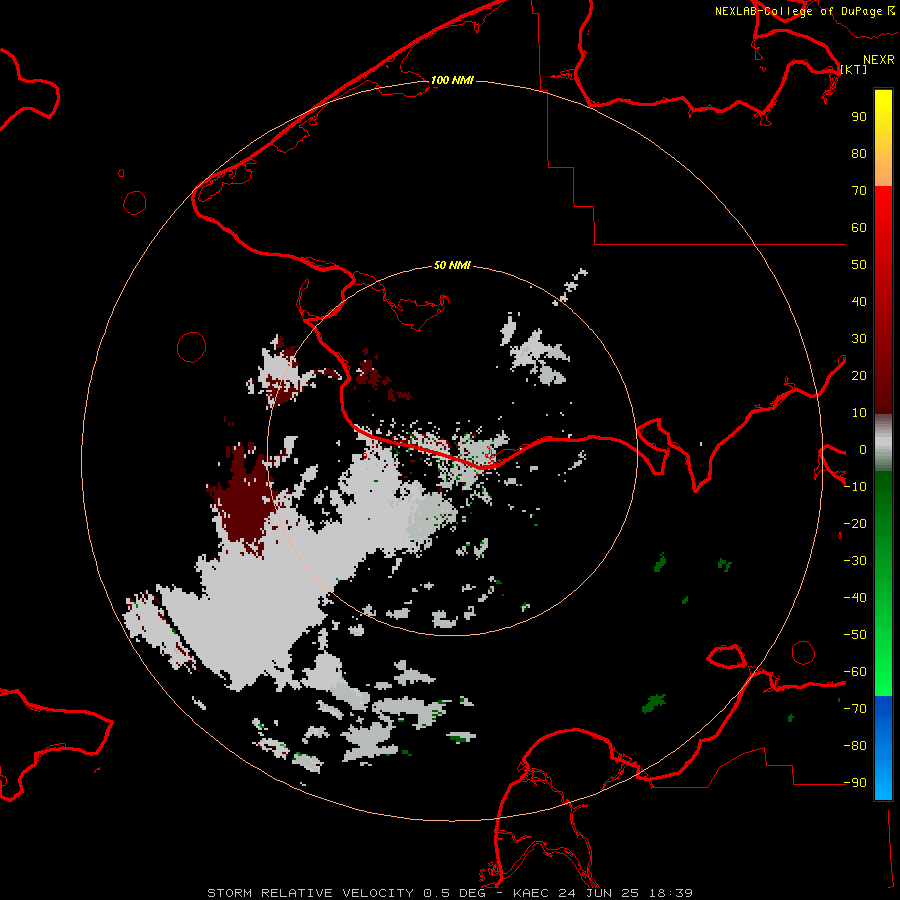Select the 50 NMI range ring label
This screenshot has height=900, width=900.
[452, 265]
